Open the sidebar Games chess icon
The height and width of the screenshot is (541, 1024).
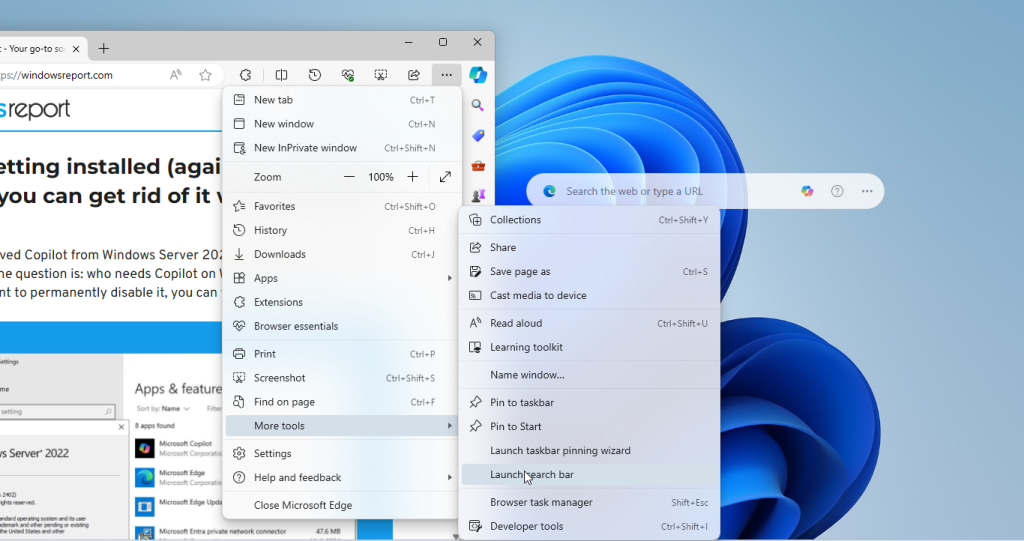[x=478, y=195]
